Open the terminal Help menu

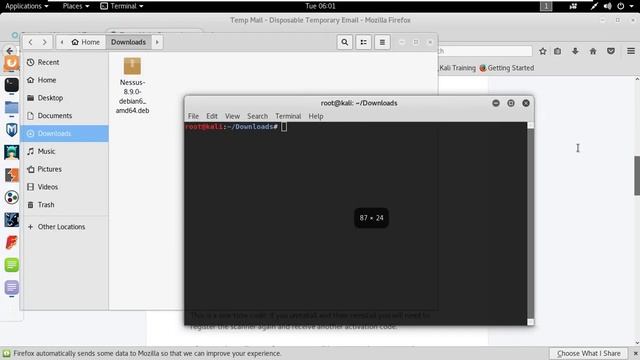tap(316, 116)
